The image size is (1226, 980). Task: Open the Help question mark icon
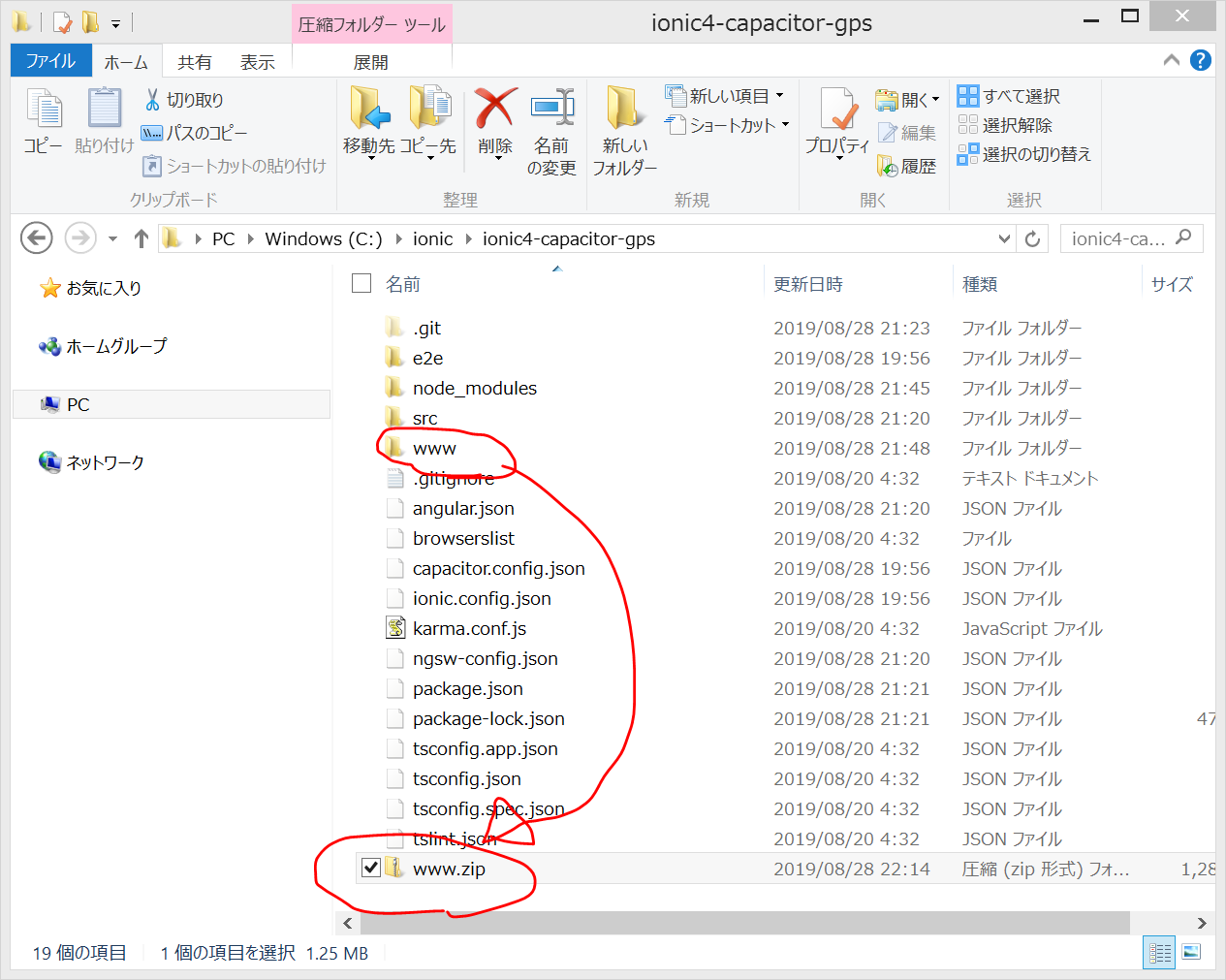[1200, 60]
